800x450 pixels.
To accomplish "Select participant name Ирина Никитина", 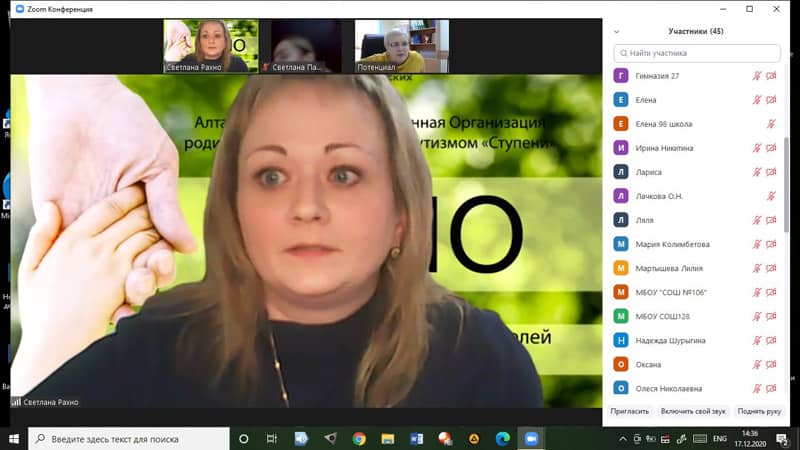I will 664,148.
